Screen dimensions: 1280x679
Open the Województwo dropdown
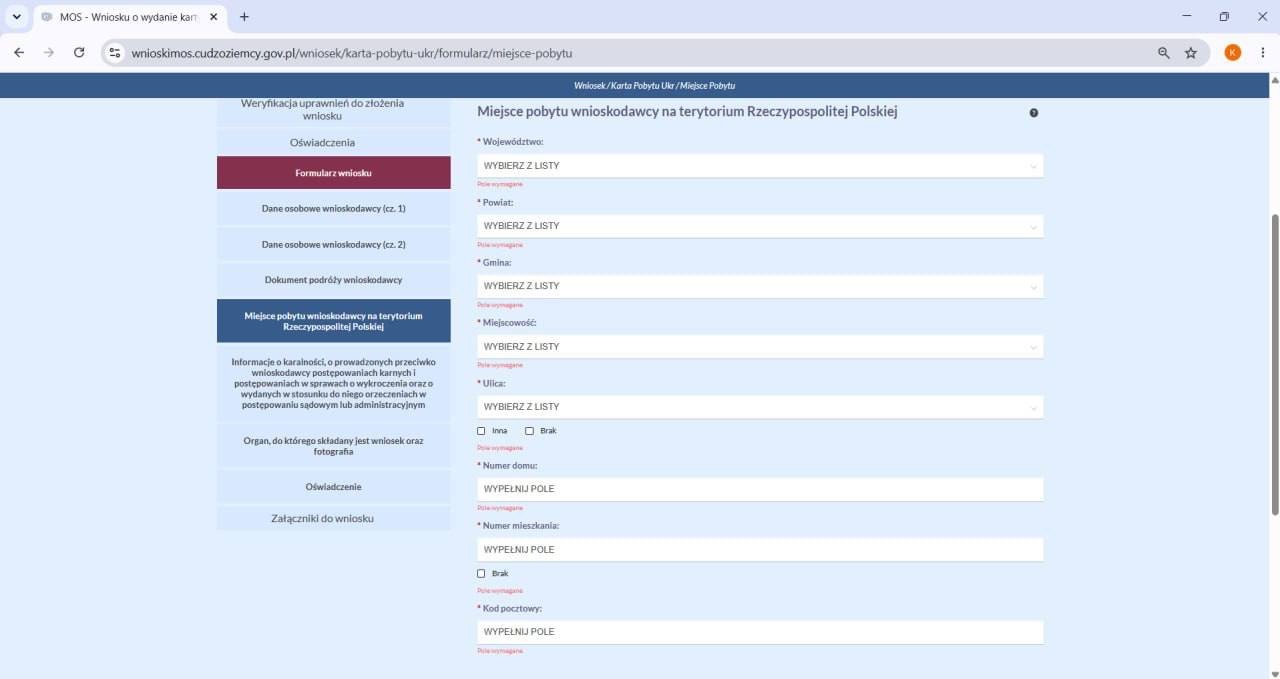pos(760,165)
